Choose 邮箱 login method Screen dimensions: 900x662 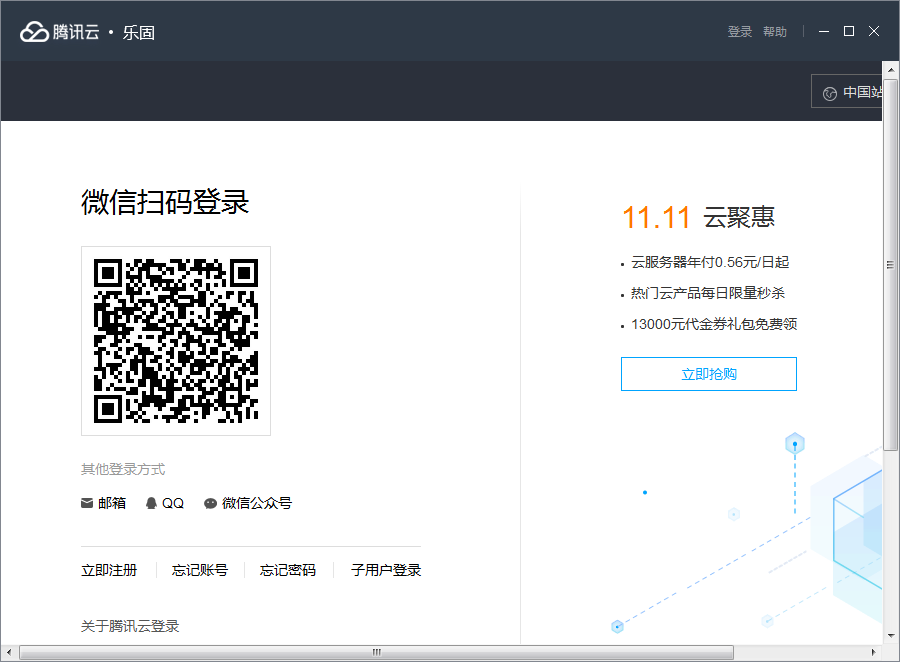(103, 503)
